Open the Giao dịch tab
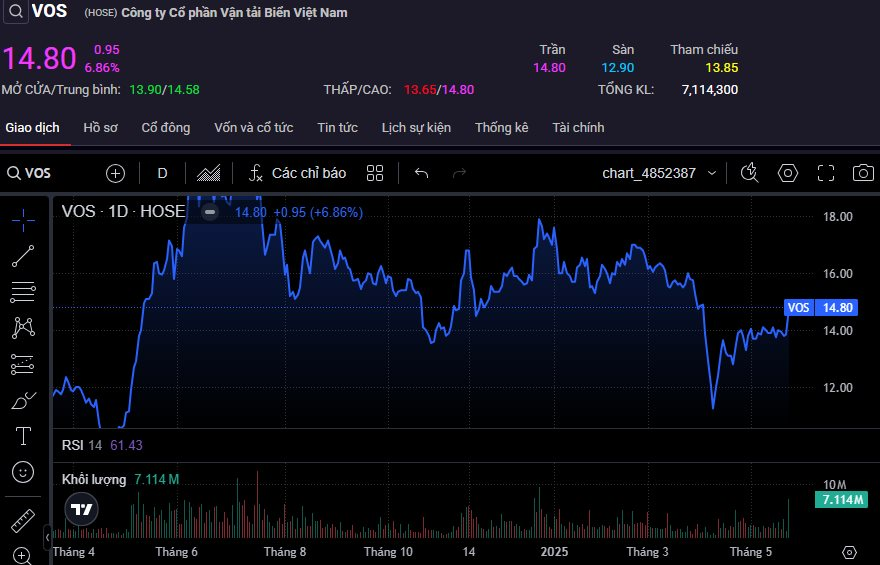This screenshot has height=565, width=880. pos(33,128)
